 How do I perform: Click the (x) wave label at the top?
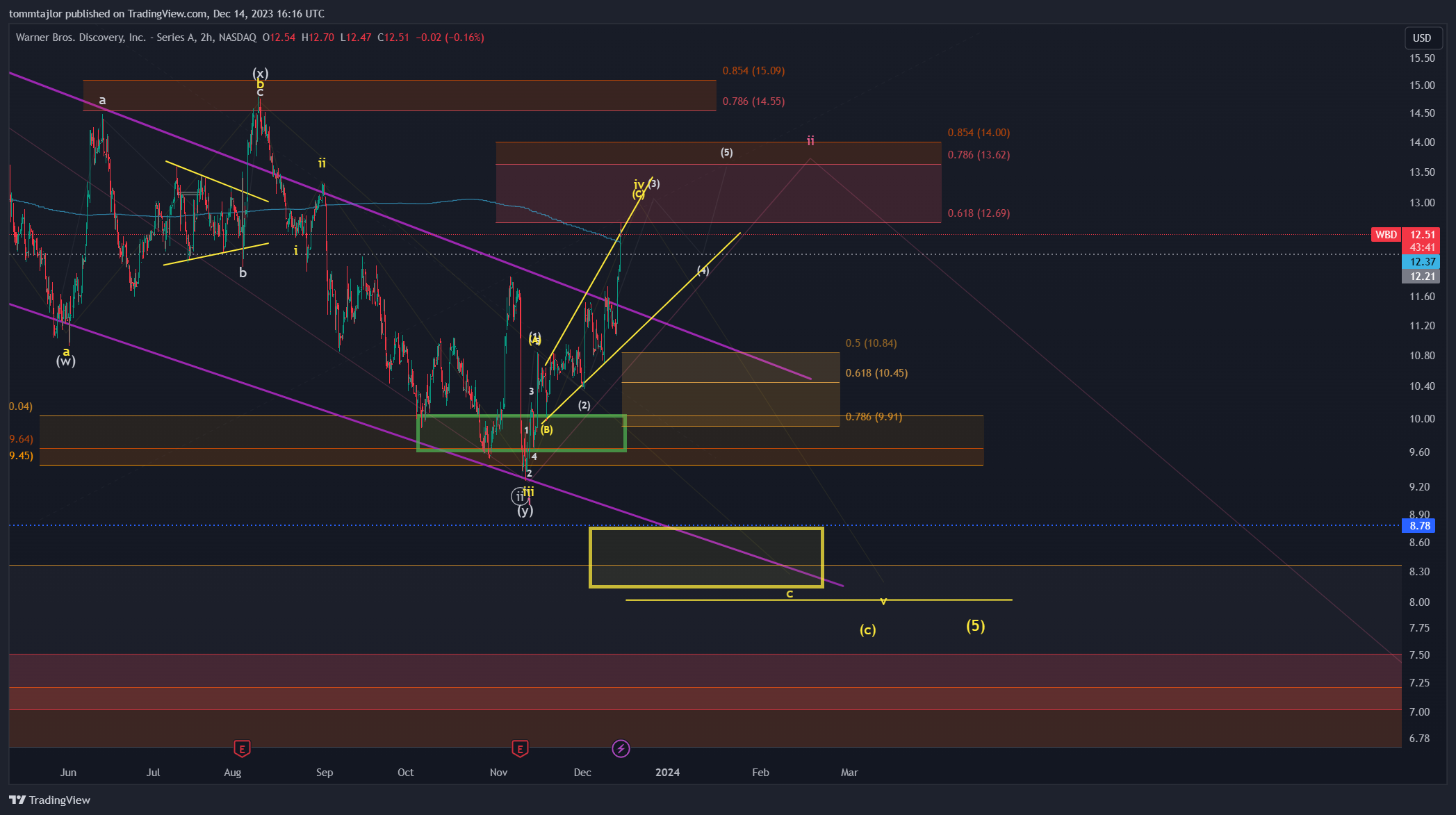tap(260, 73)
